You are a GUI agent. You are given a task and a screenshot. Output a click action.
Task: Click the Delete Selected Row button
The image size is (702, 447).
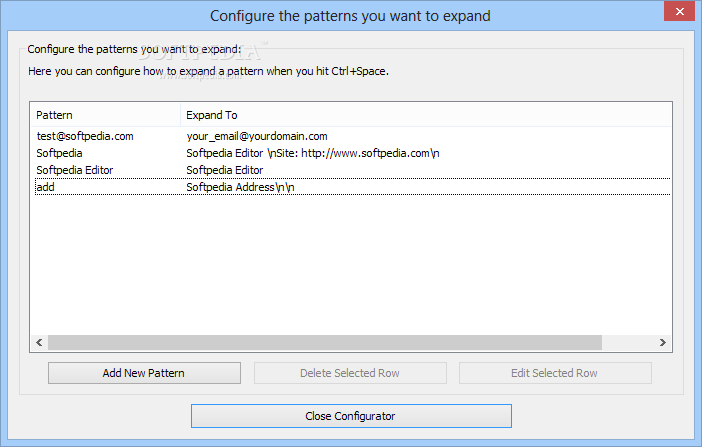(x=350, y=373)
